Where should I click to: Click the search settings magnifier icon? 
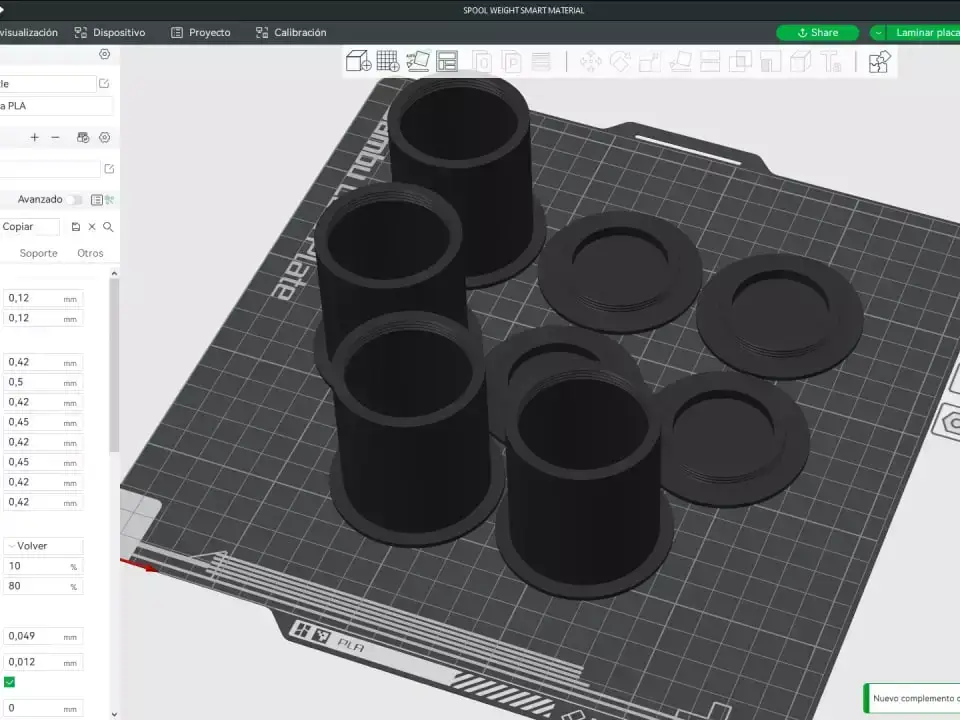108,227
